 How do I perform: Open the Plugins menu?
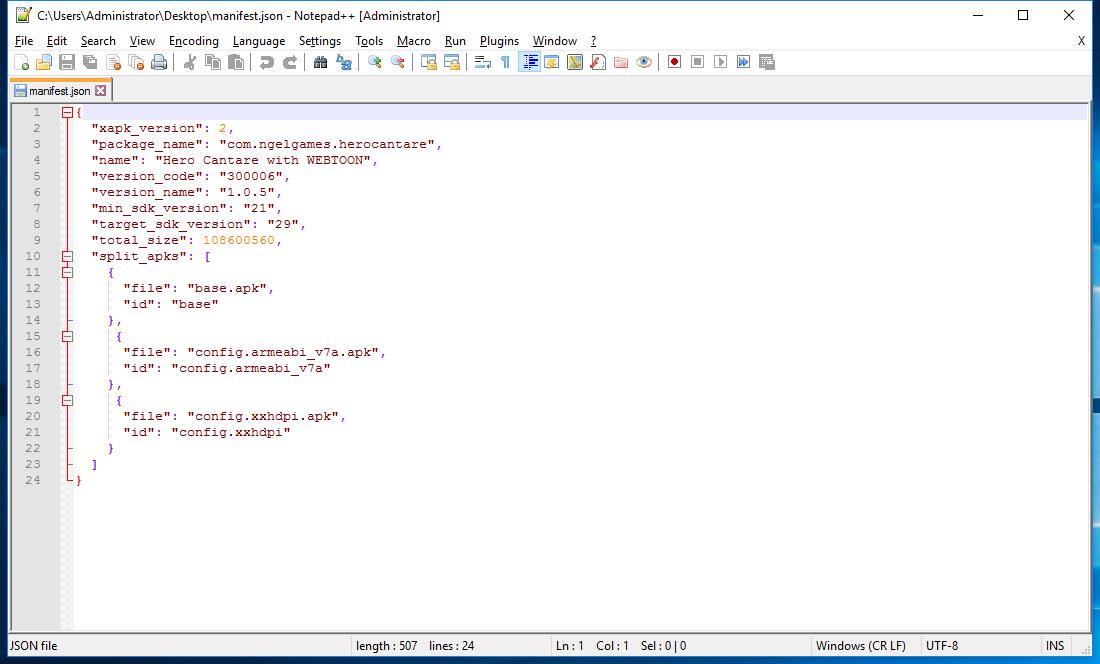pyautogui.click(x=499, y=41)
